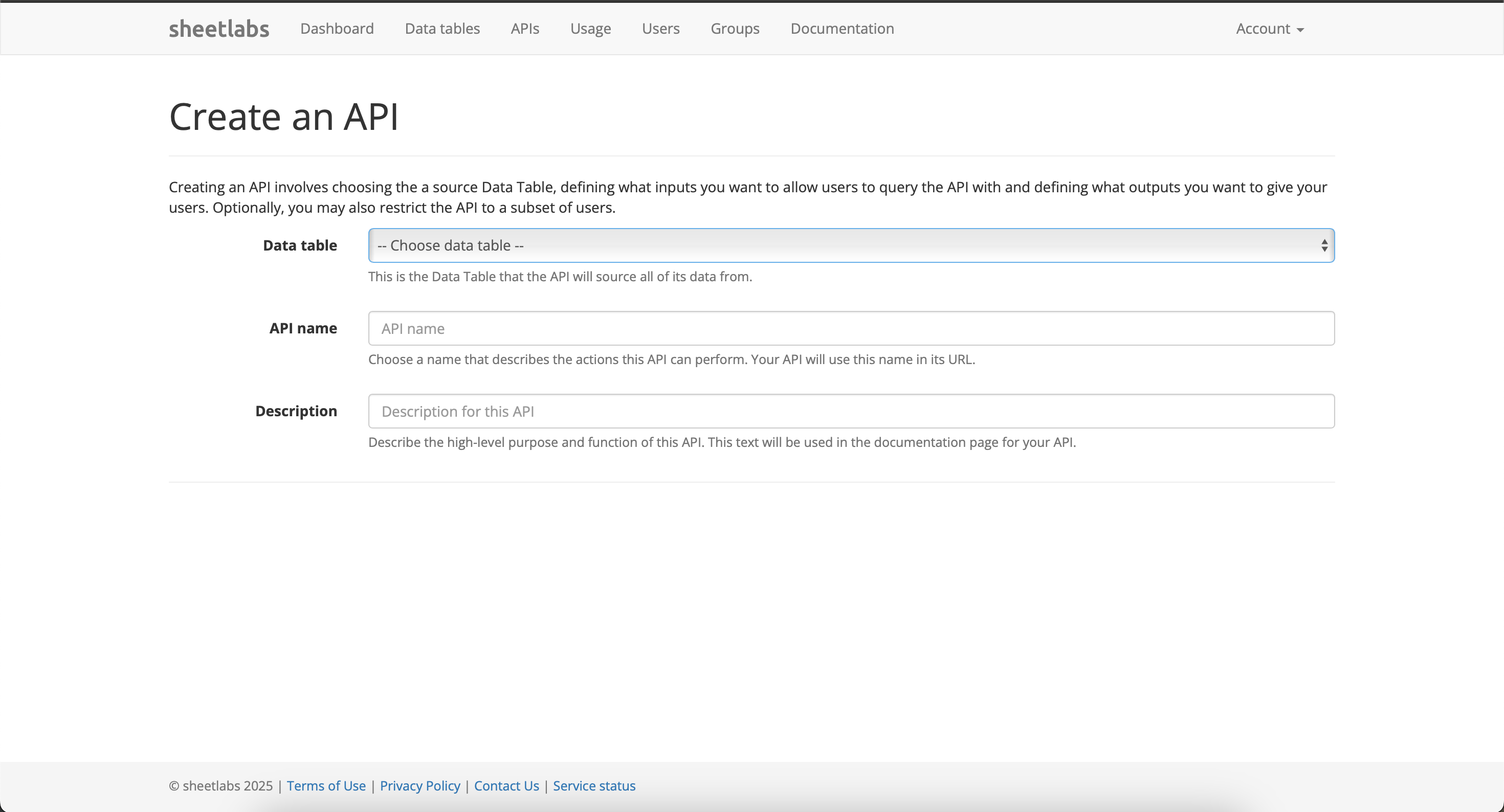Click the Description text field
Screen dimensions: 1504x812
point(851,412)
